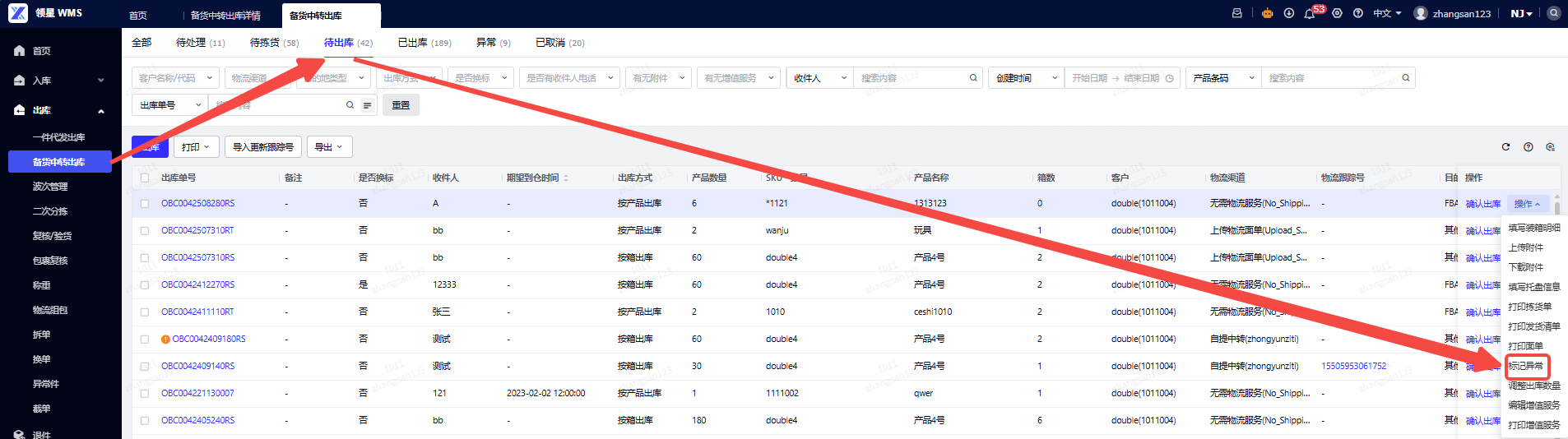
Task: Toggle the 操作 menu on first row
Action: point(1528,204)
